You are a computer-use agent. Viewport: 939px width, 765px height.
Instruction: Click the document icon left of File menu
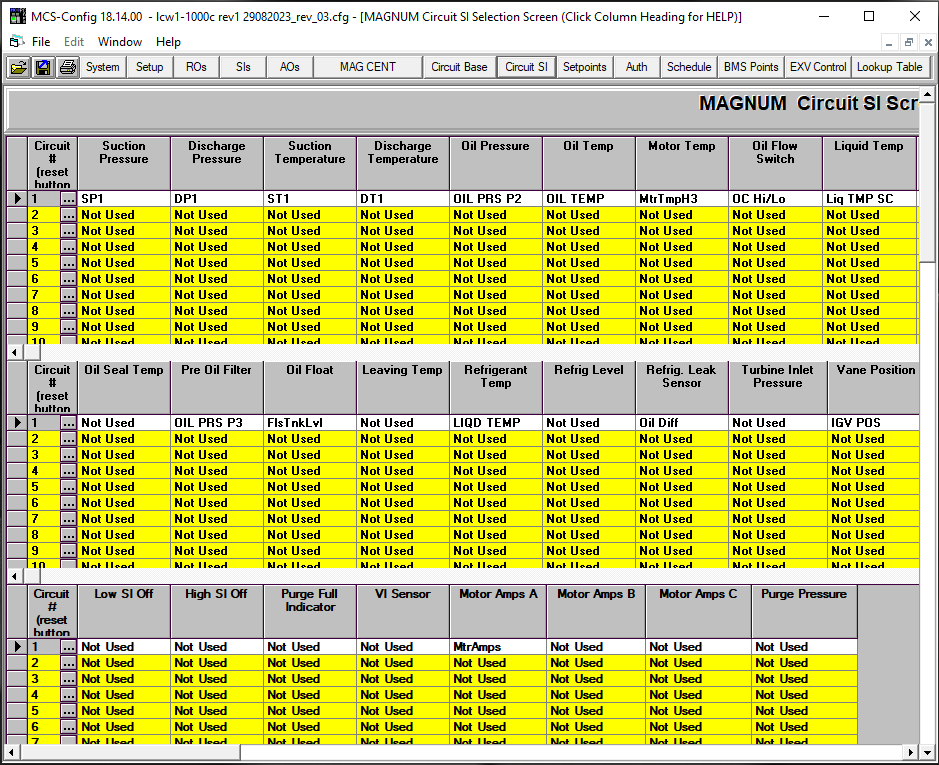click(x=16, y=42)
